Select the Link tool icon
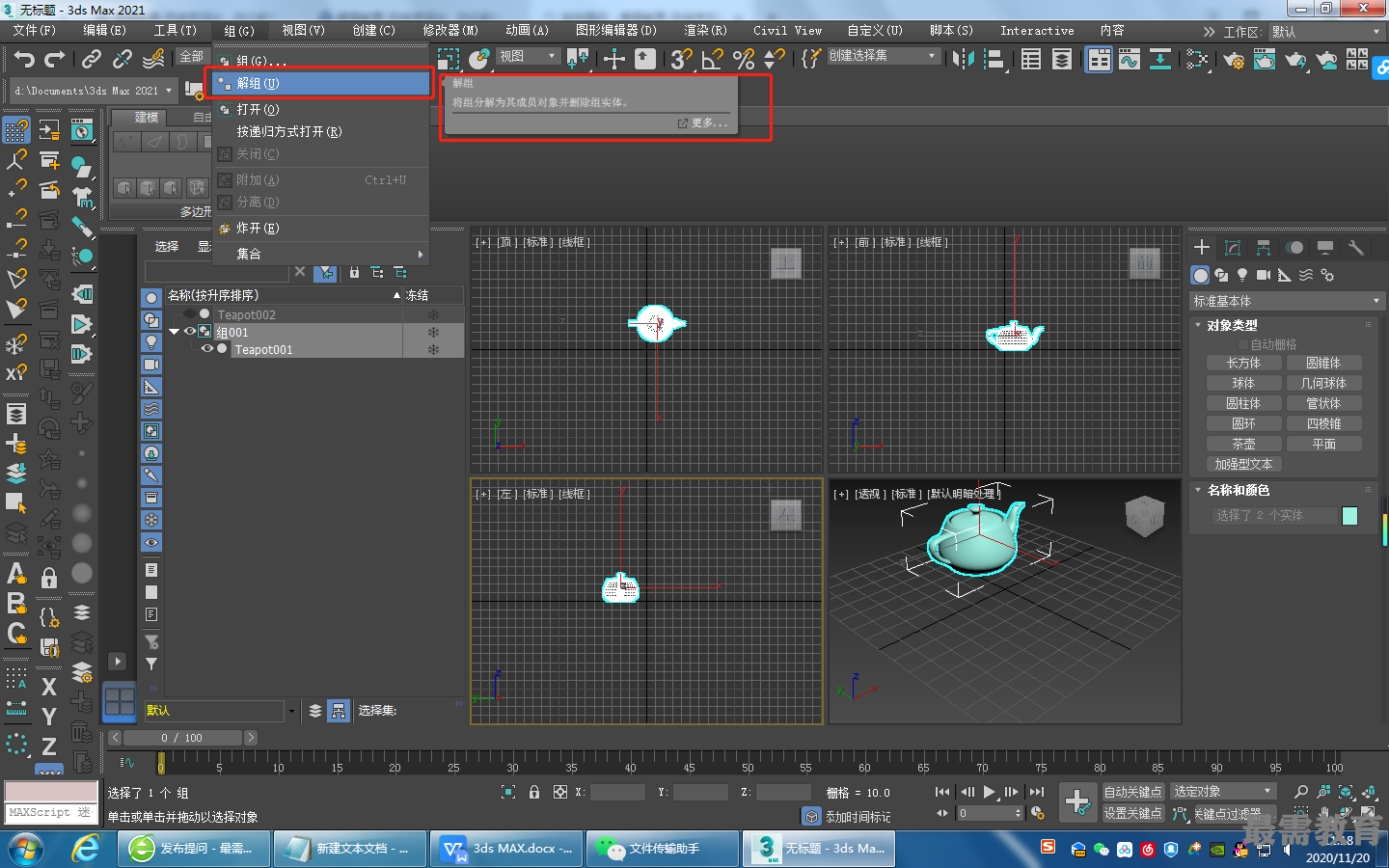Viewport: 1389px width, 868px height. click(x=91, y=60)
